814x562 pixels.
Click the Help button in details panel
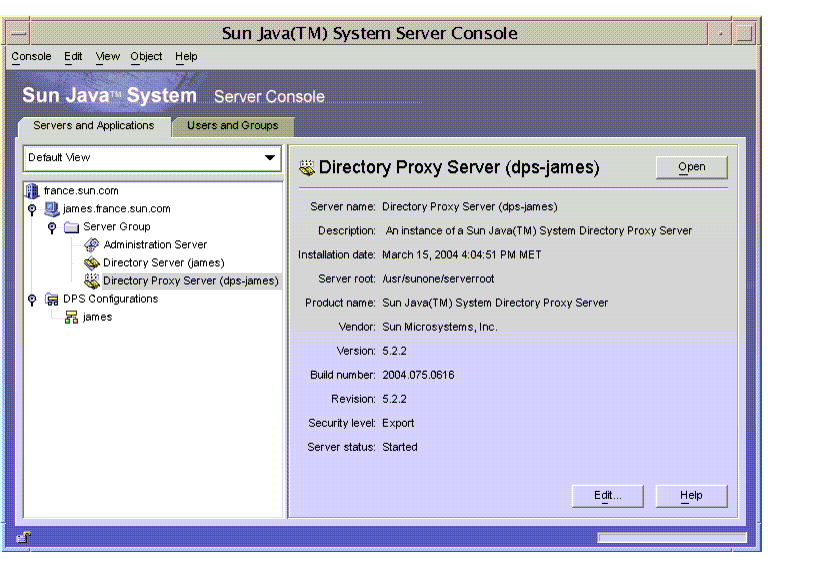coord(691,496)
